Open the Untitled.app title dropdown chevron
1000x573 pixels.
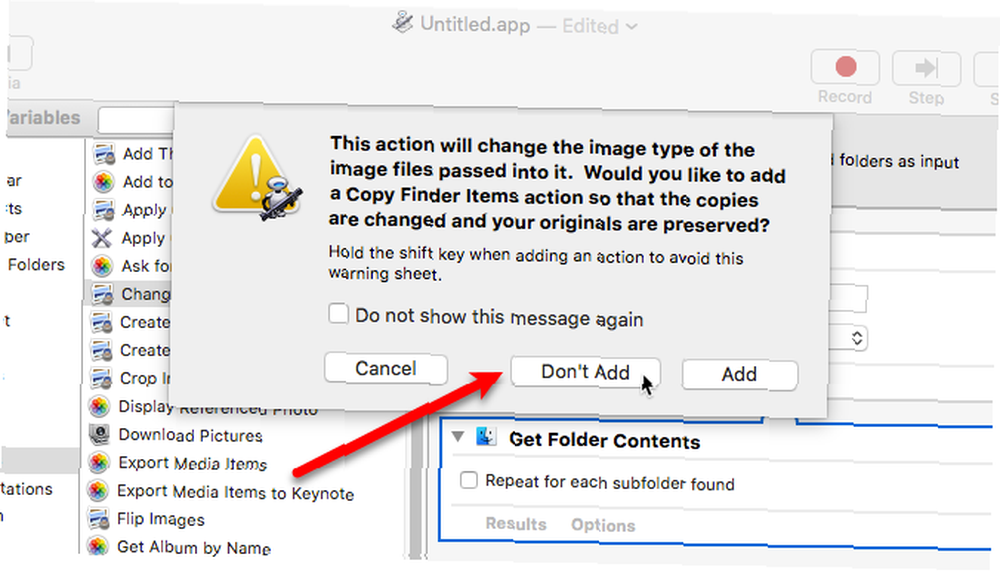pyautogui.click(x=631, y=27)
